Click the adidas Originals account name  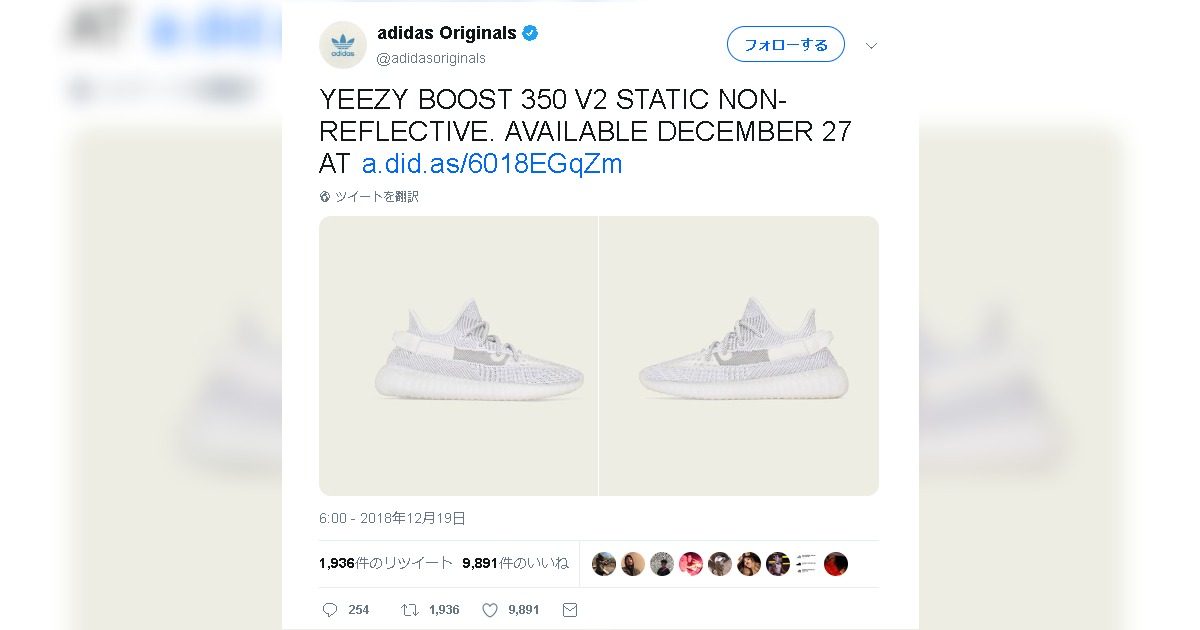(446, 33)
